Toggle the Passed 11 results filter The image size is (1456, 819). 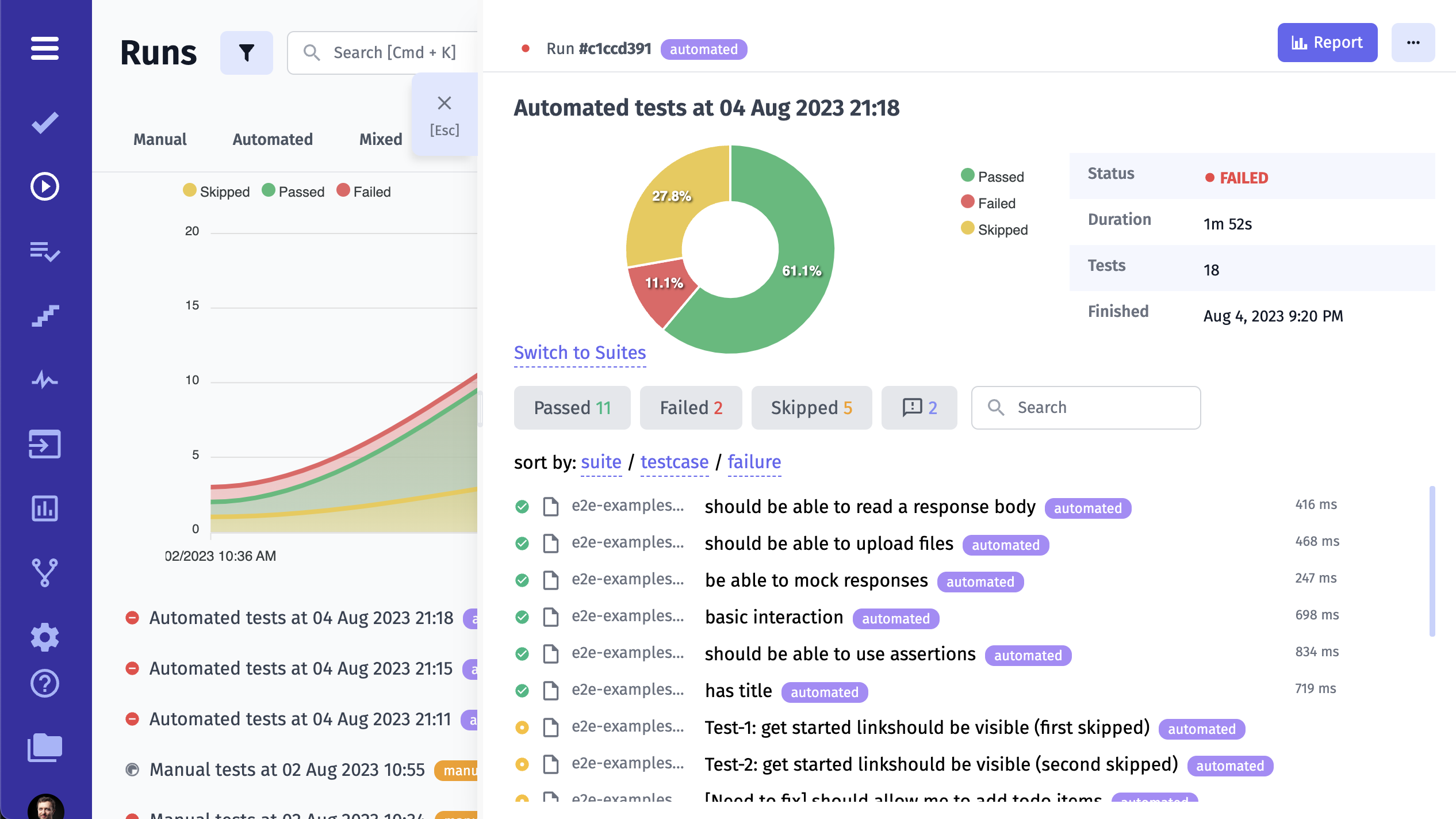pos(572,407)
